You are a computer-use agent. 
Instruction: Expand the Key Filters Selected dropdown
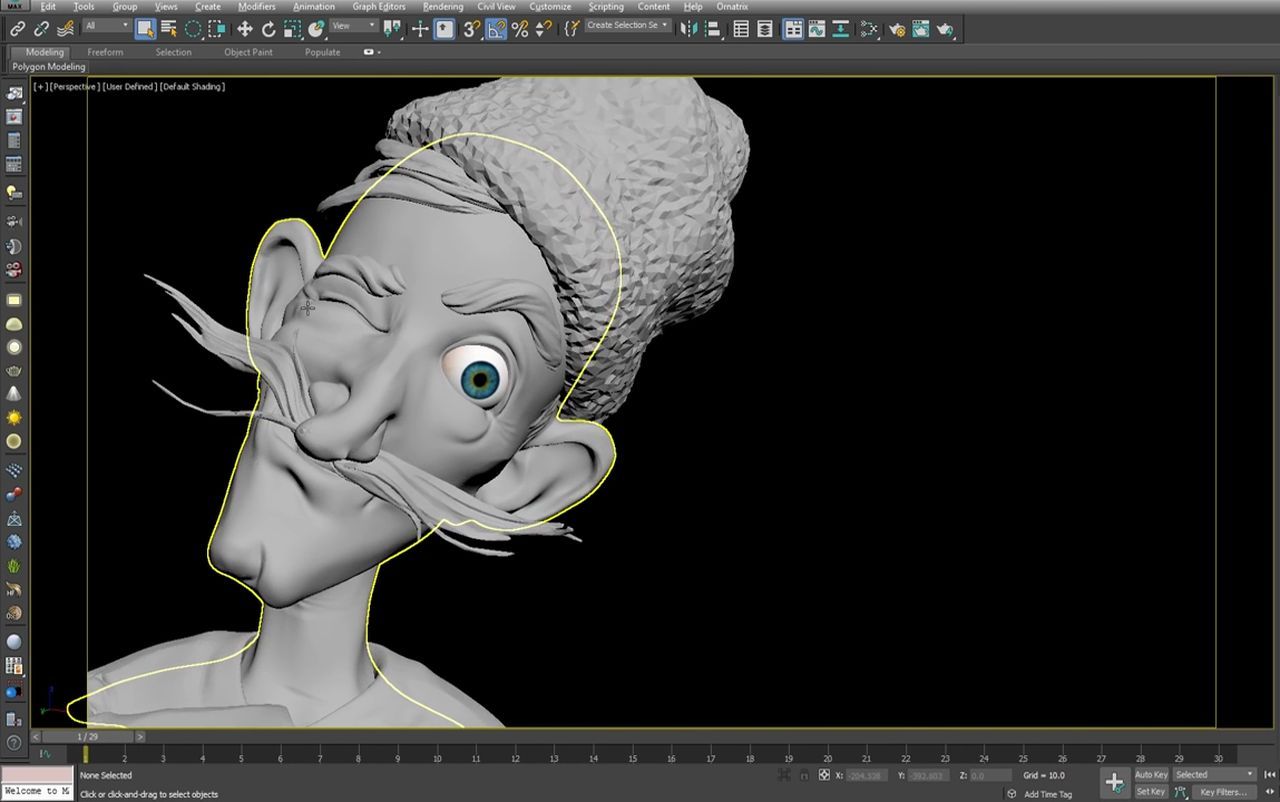(x=1250, y=774)
